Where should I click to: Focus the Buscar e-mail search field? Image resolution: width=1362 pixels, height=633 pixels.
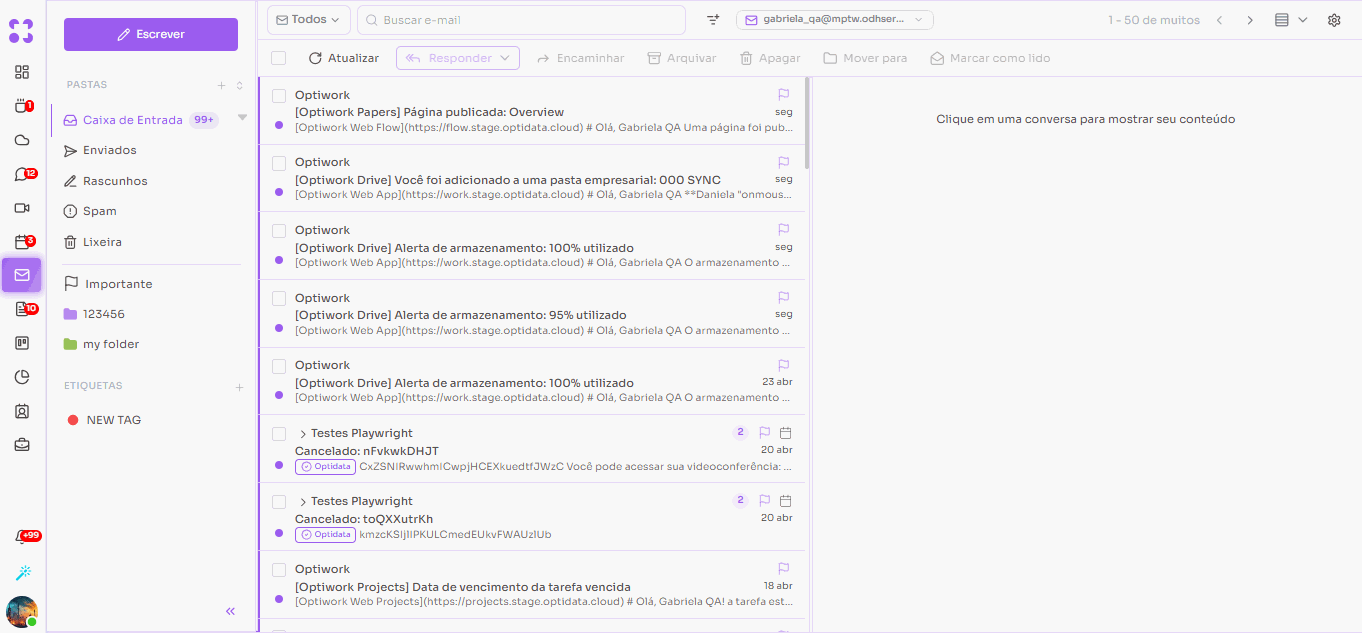pyautogui.click(x=521, y=20)
